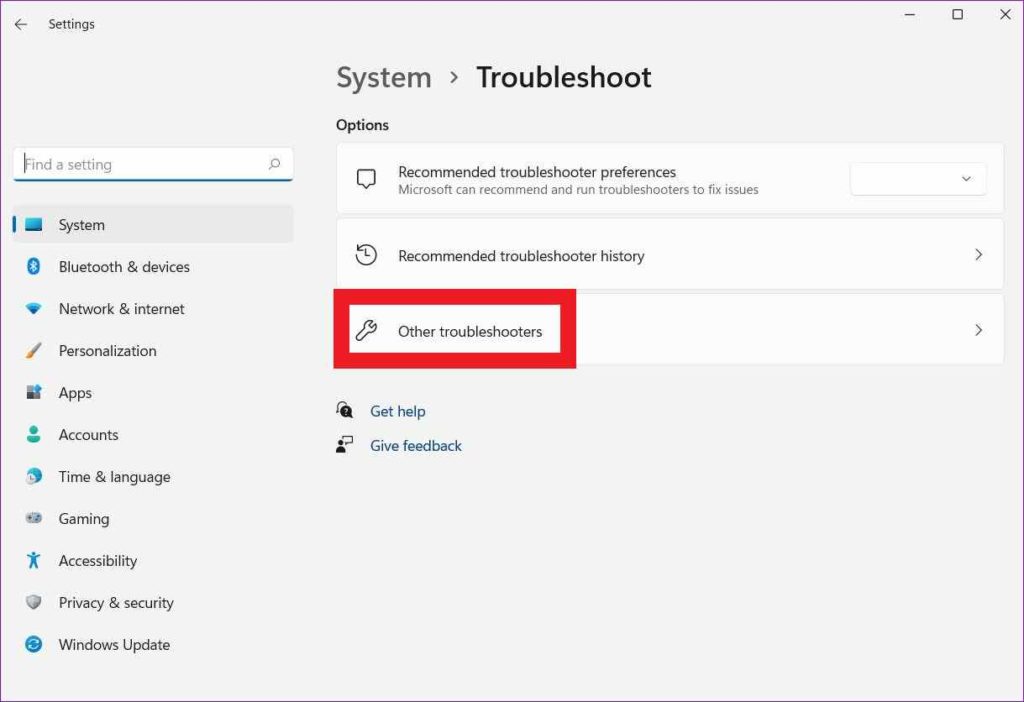Click the System monitor icon in sidebar
The width and height of the screenshot is (1024, 702).
[33, 225]
